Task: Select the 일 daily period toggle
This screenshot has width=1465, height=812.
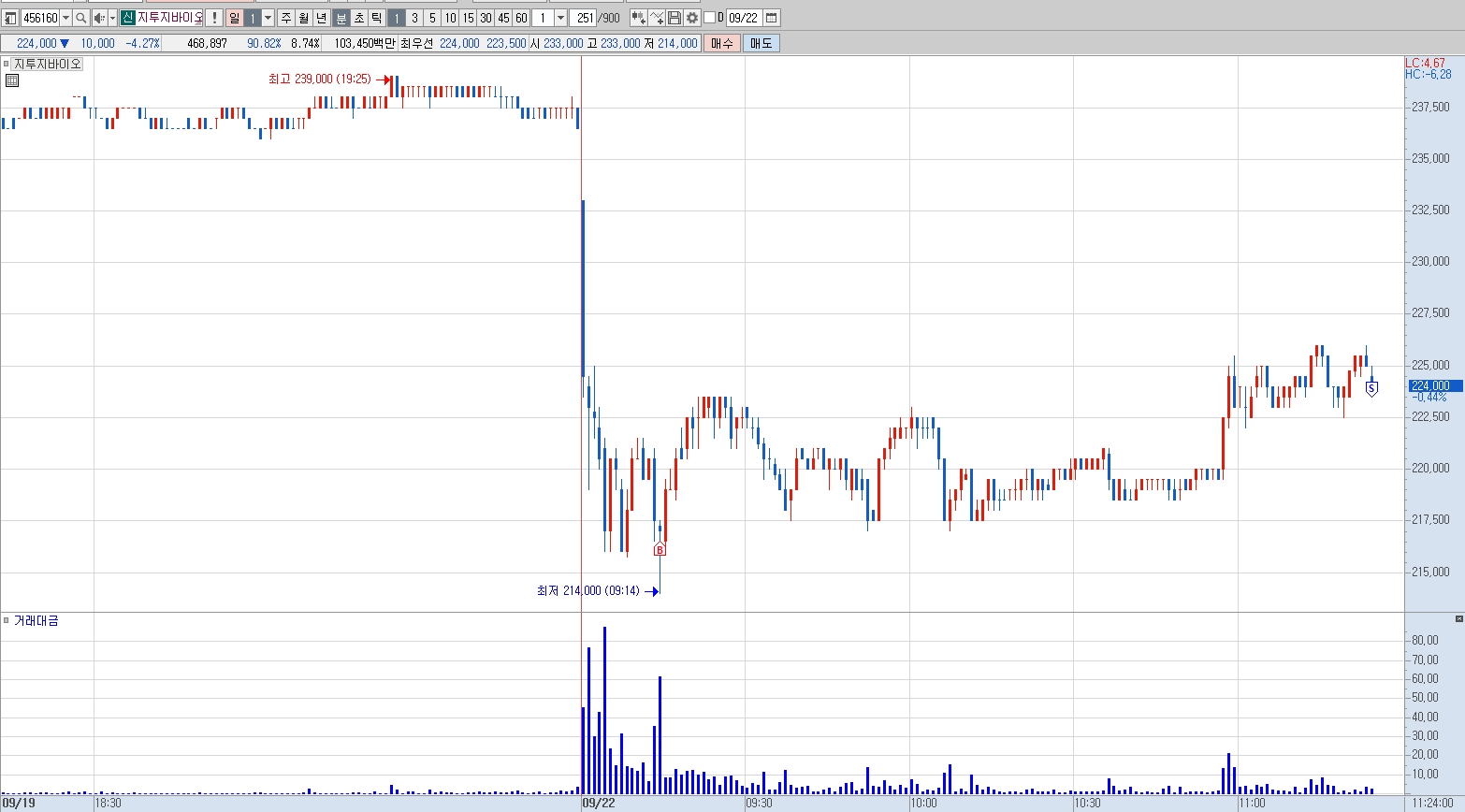Action: point(234,18)
